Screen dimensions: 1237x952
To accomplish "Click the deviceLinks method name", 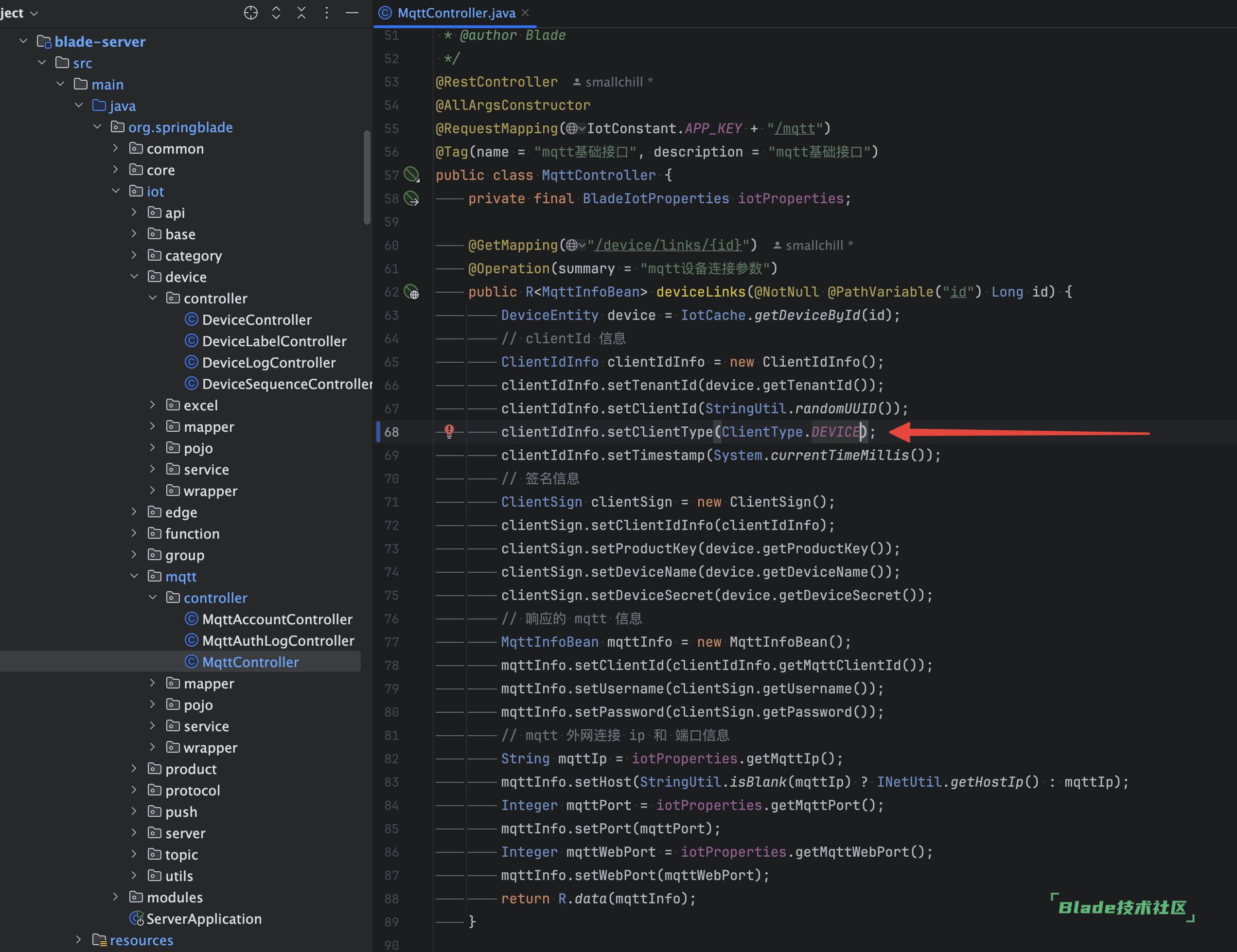I will pos(701,292).
